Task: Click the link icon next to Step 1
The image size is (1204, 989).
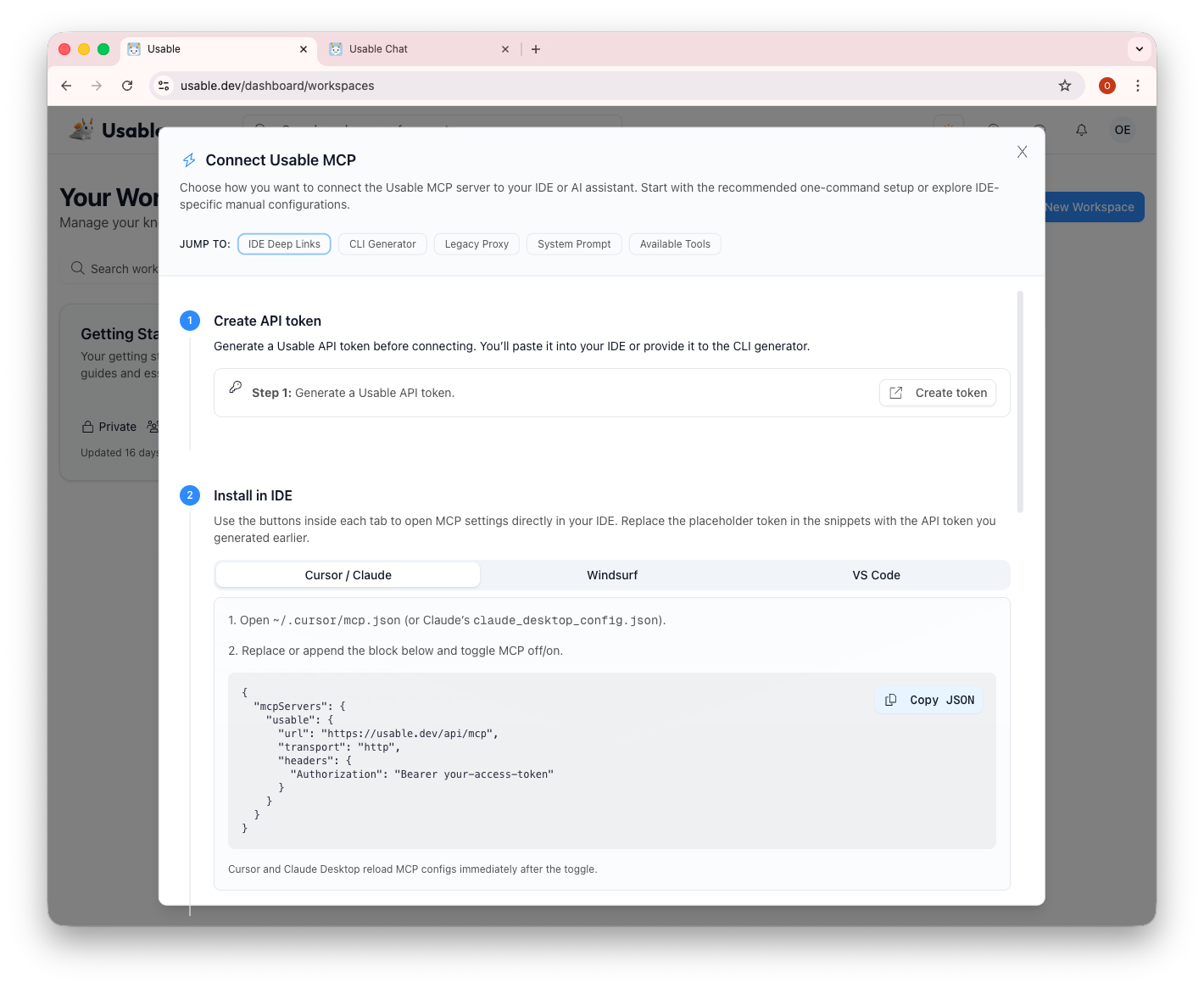Action: (x=235, y=388)
